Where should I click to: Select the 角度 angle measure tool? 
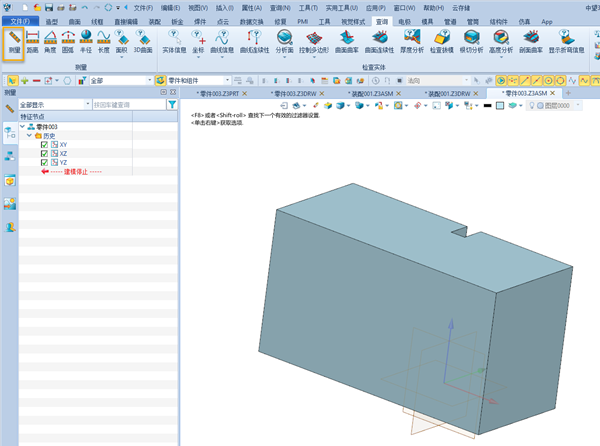coord(50,42)
